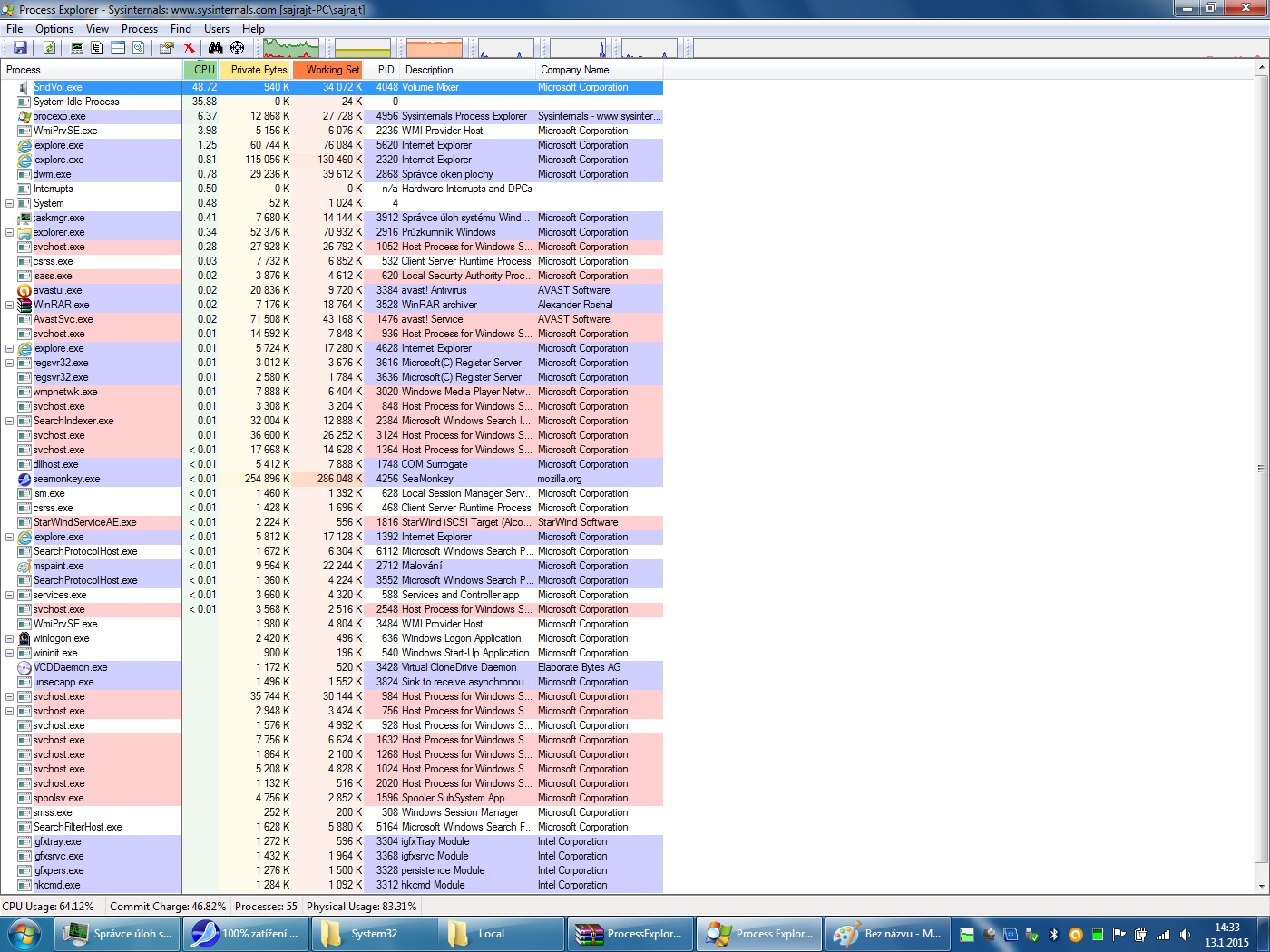Click the commit history mini graph

pos(363,48)
